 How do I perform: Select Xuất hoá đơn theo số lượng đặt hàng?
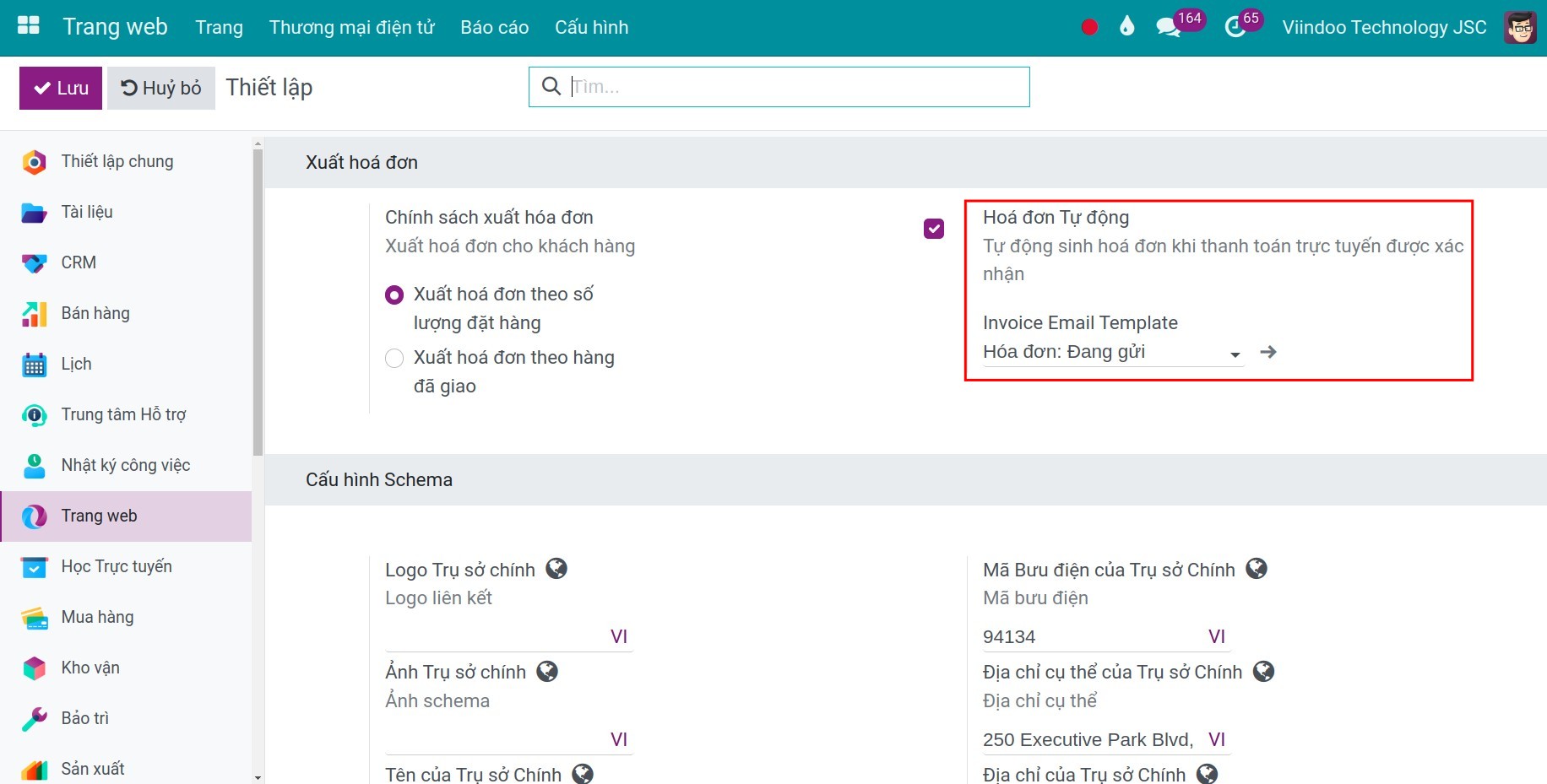pos(394,295)
